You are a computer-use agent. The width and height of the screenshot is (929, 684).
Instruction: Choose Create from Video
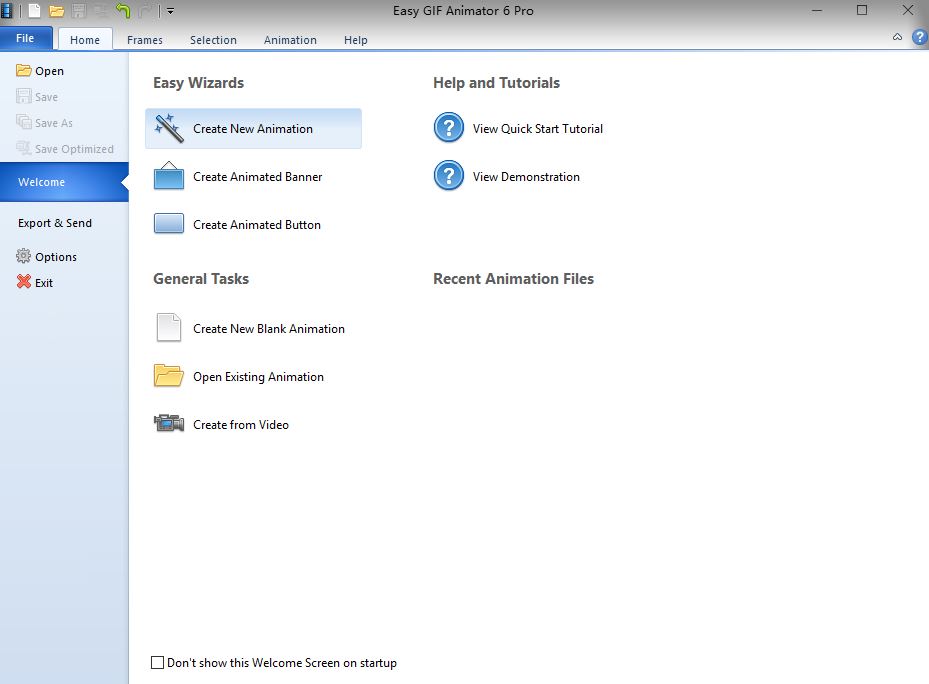point(253,424)
